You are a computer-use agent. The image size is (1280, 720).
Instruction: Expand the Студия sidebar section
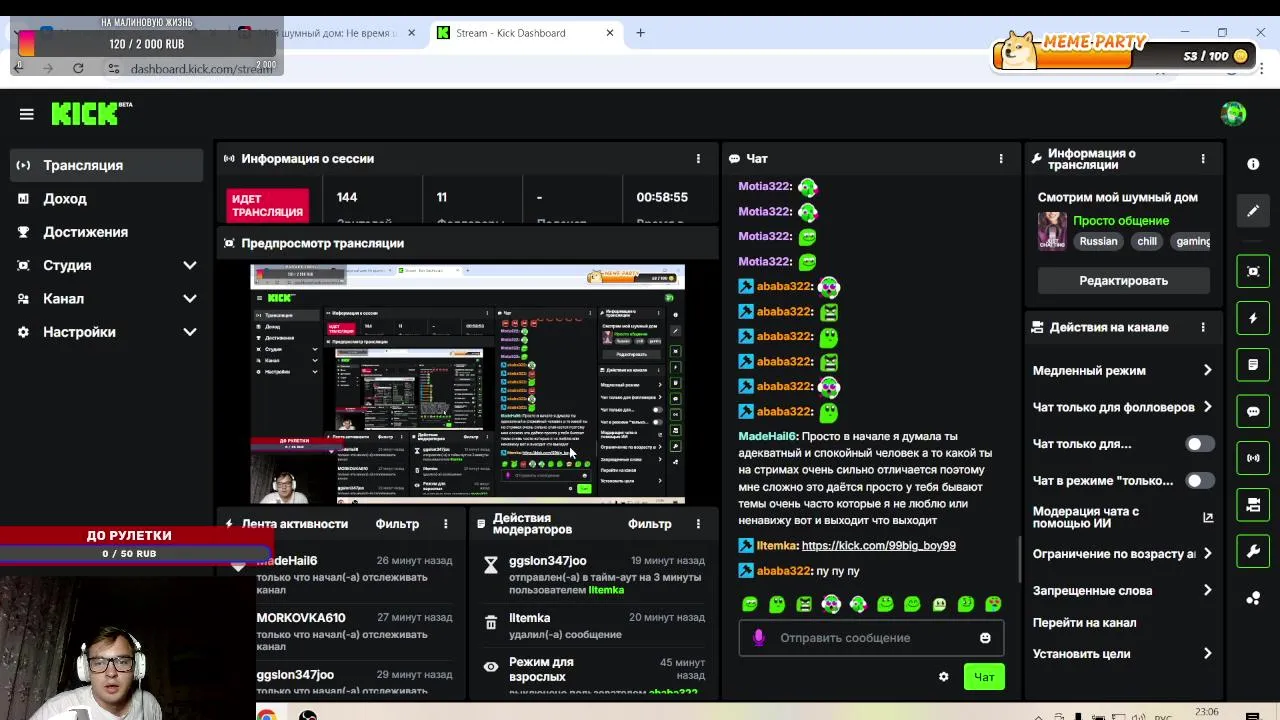click(x=108, y=265)
